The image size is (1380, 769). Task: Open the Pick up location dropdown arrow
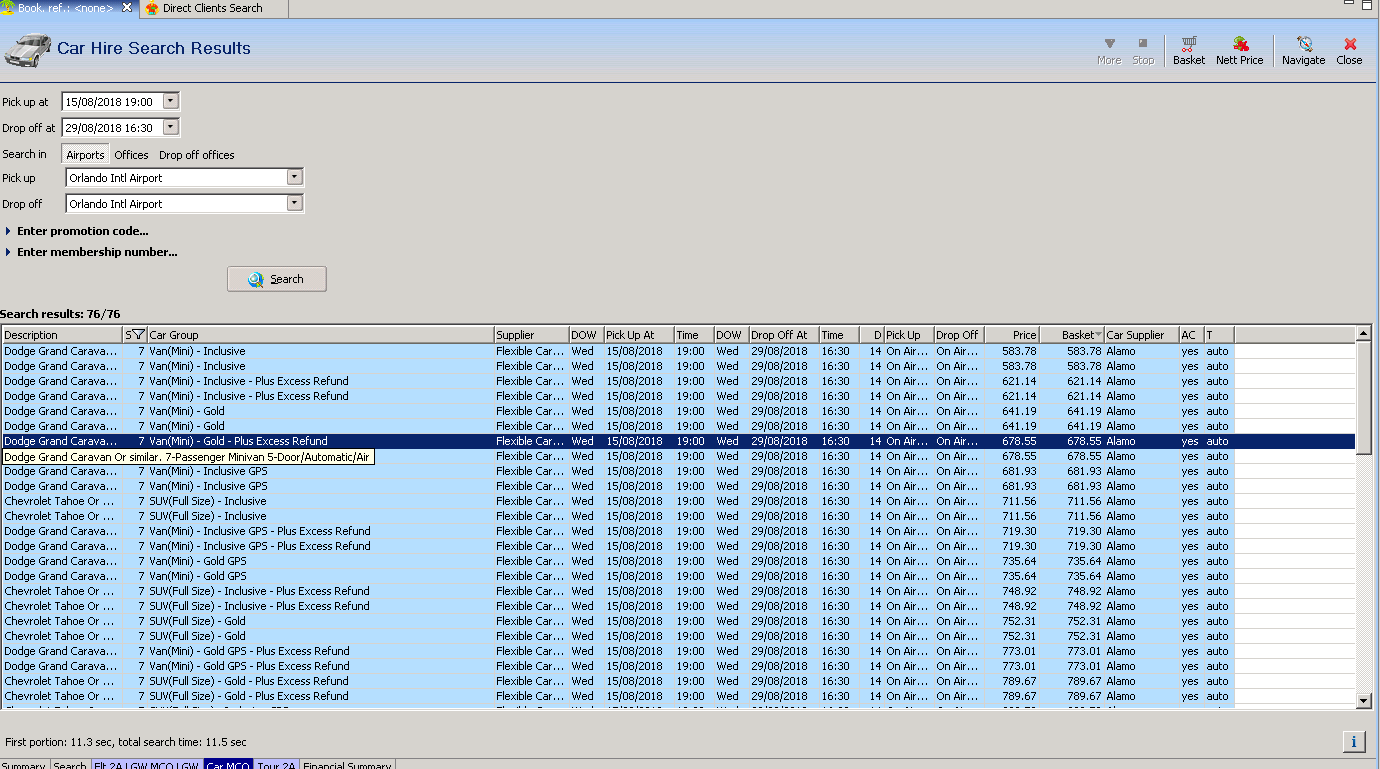(294, 177)
